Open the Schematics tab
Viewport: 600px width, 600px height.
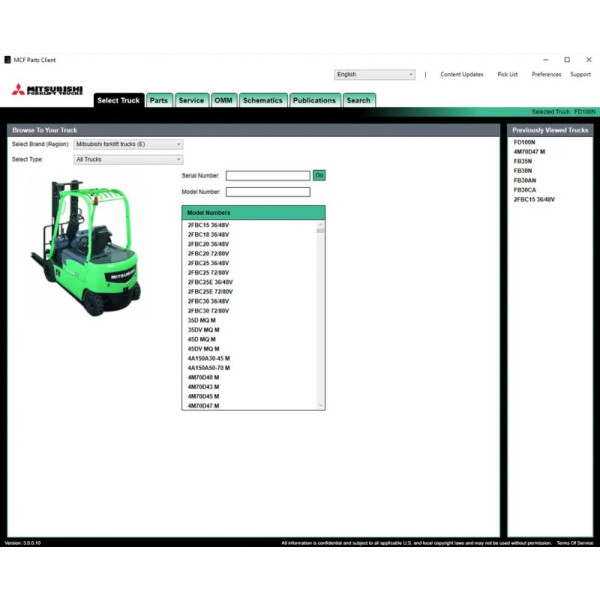click(x=262, y=100)
